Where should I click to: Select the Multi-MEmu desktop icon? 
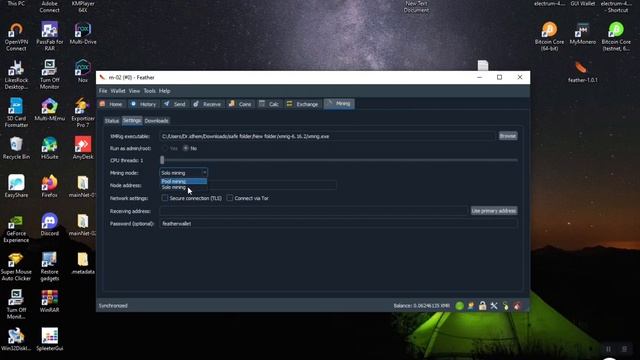(49, 110)
